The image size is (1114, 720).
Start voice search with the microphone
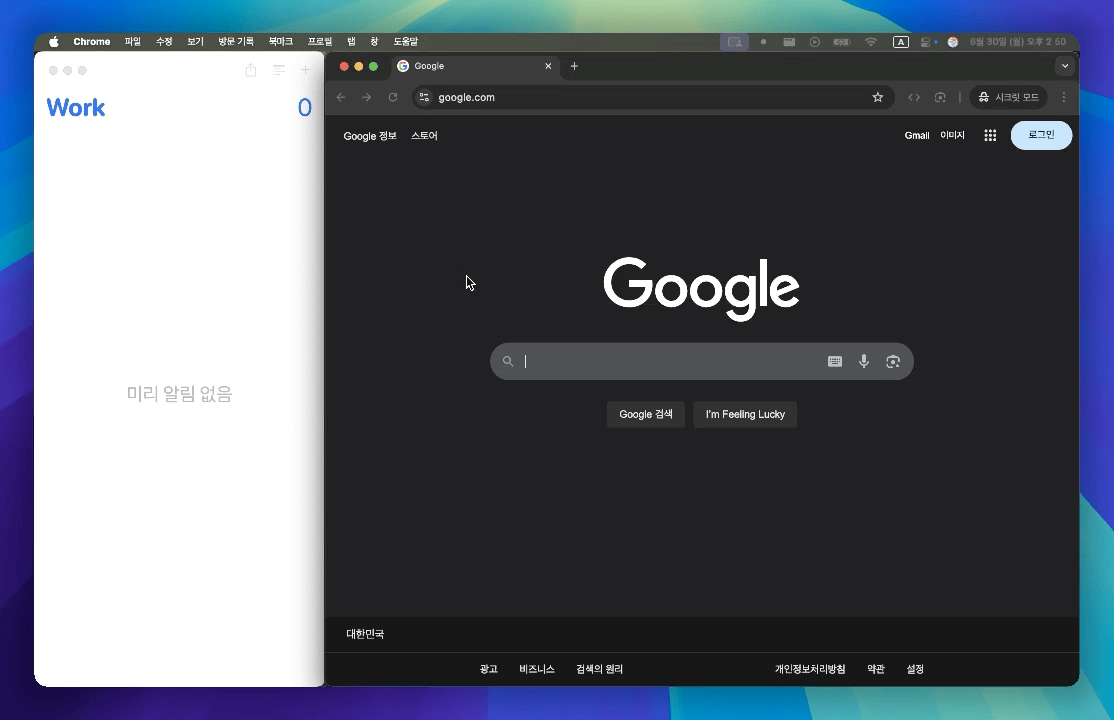[864, 361]
